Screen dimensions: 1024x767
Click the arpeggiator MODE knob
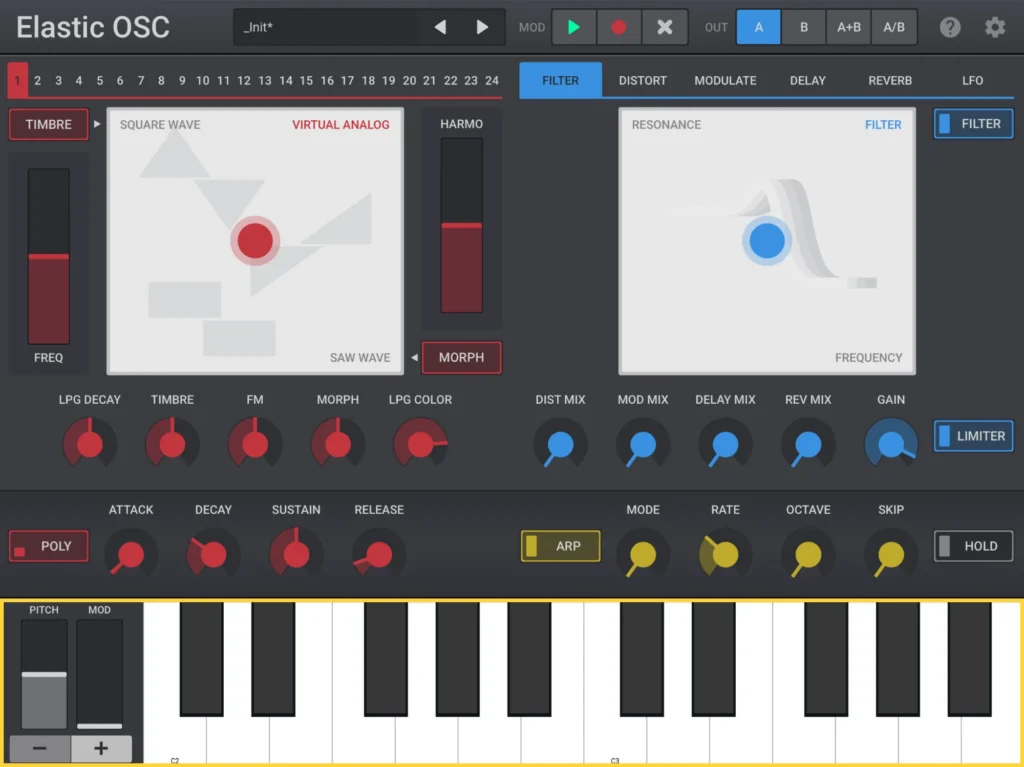tap(643, 555)
